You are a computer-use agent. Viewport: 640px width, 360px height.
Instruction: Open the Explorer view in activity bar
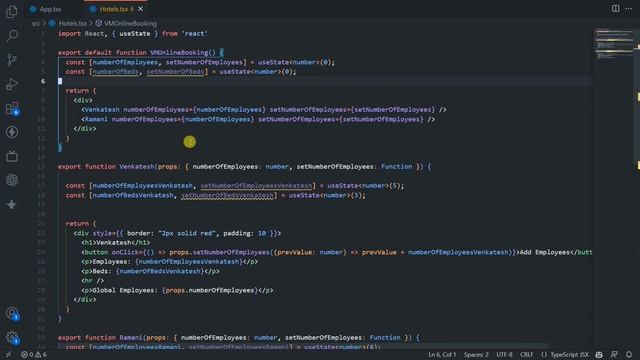[12, 12]
